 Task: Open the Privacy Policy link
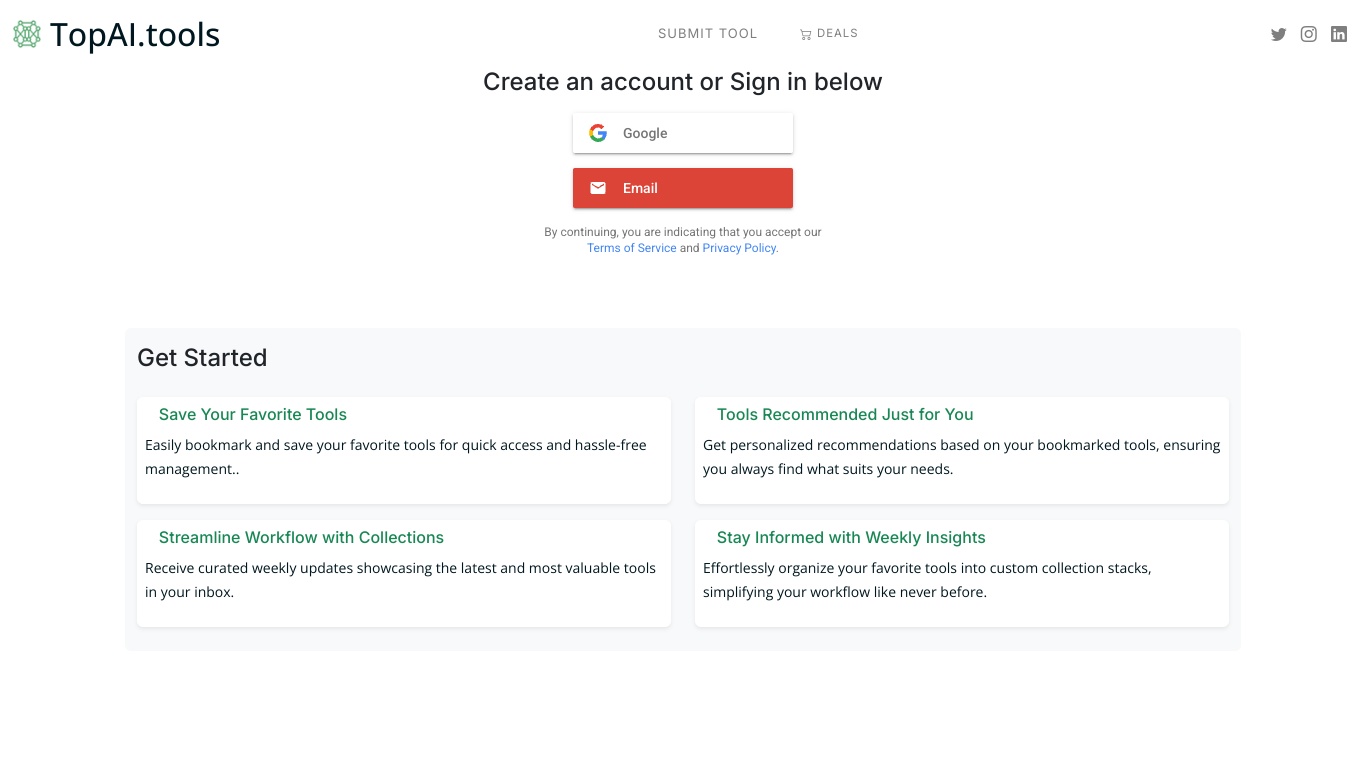[740, 248]
